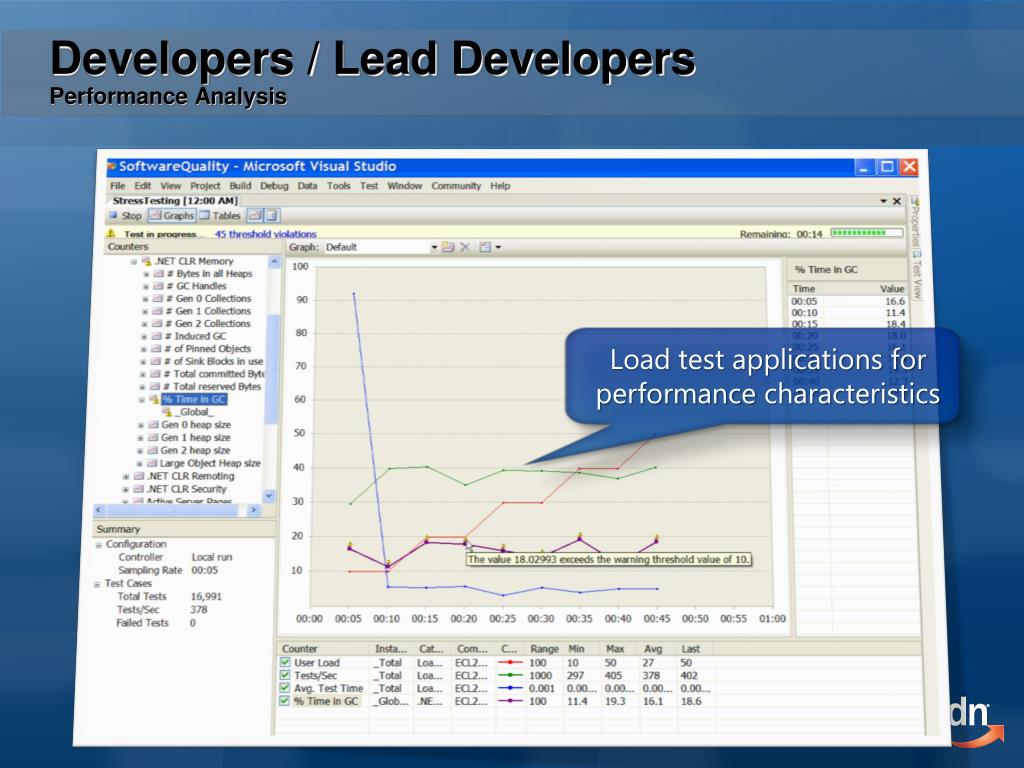Uncheck the % Time in GC legend checkbox

pyautogui.click(x=285, y=701)
